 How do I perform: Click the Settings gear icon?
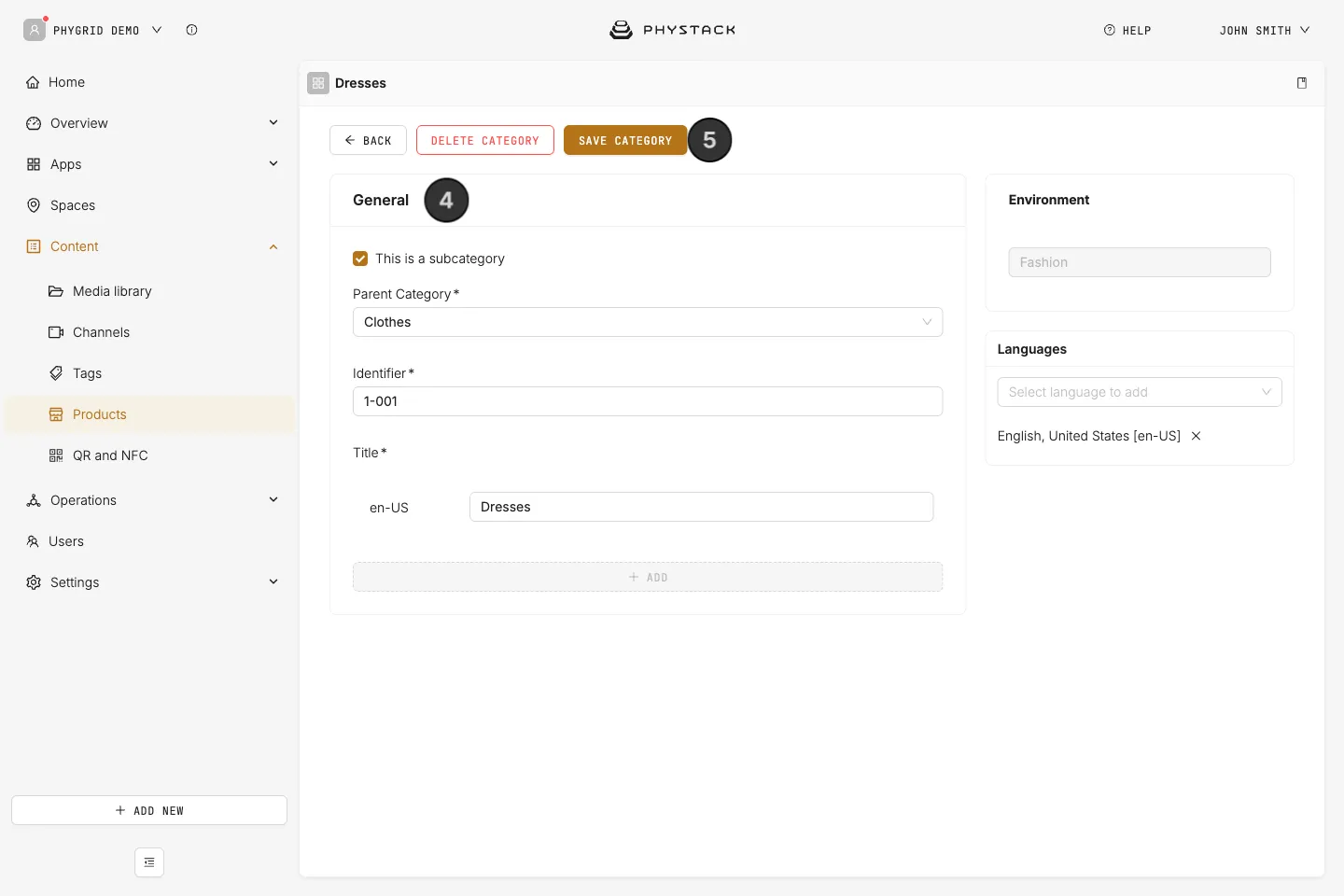[x=34, y=582]
